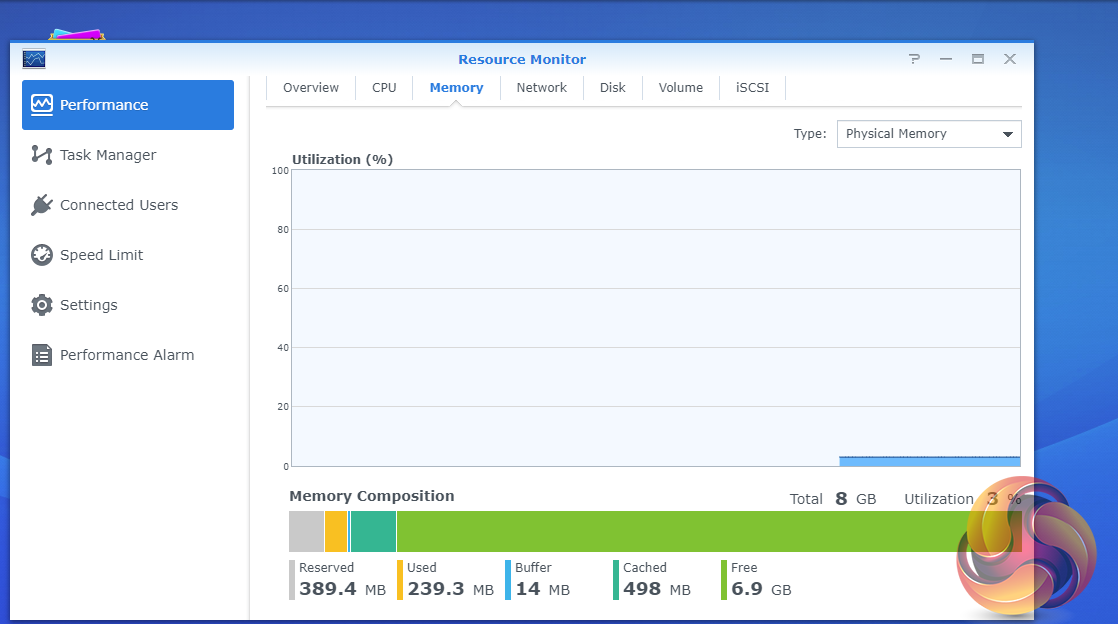The height and width of the screenshot is (624, 1118).
Task: Maximize the Resource Monitor window
Action: [978, 59]
